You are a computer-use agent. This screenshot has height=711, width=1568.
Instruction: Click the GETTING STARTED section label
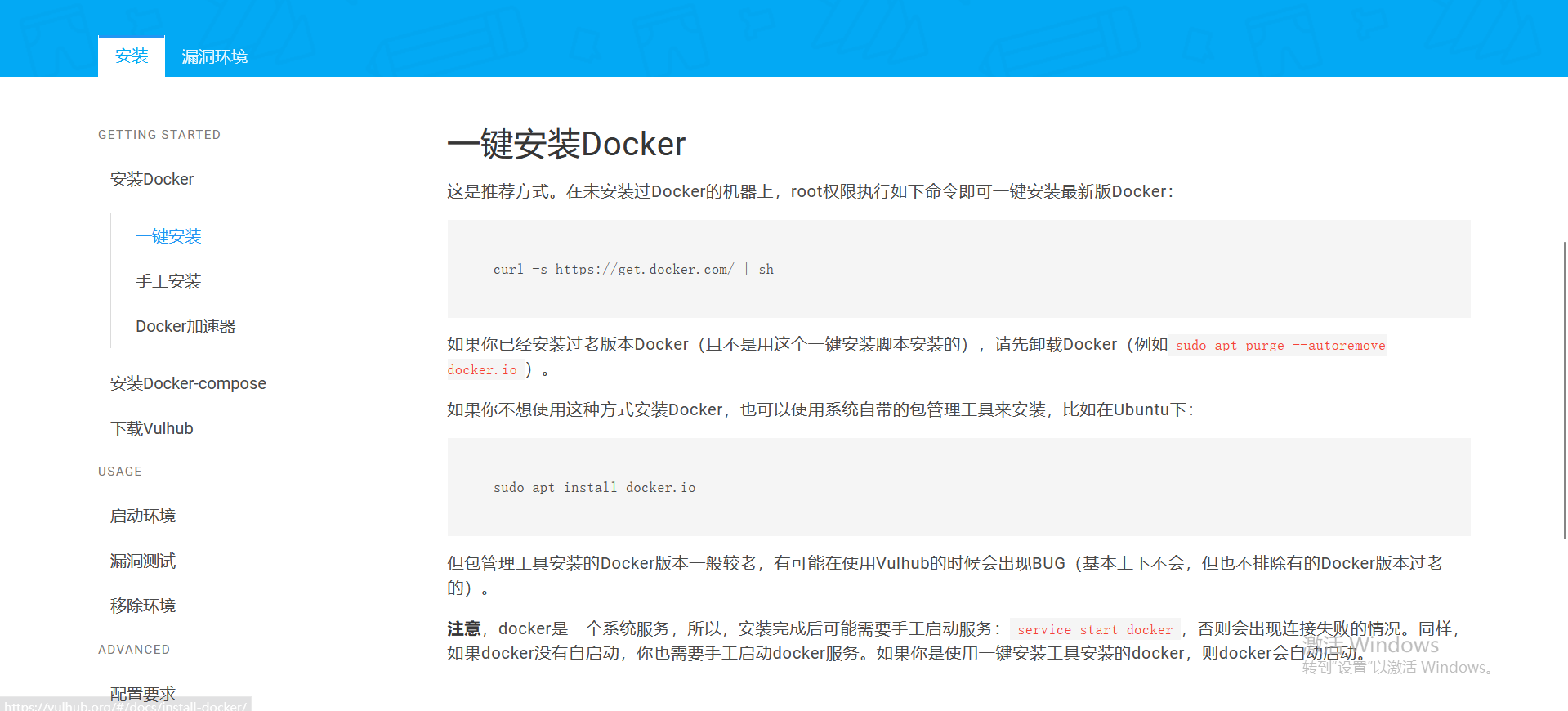159,135
